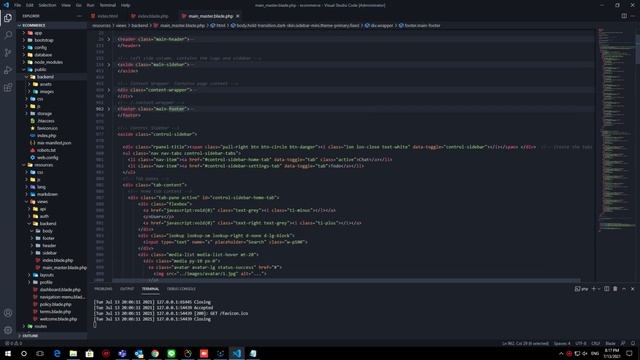Click the feedback icon in status bar
Image resolution: width=640 pixels, height=360 pixels.
point(623,343)
